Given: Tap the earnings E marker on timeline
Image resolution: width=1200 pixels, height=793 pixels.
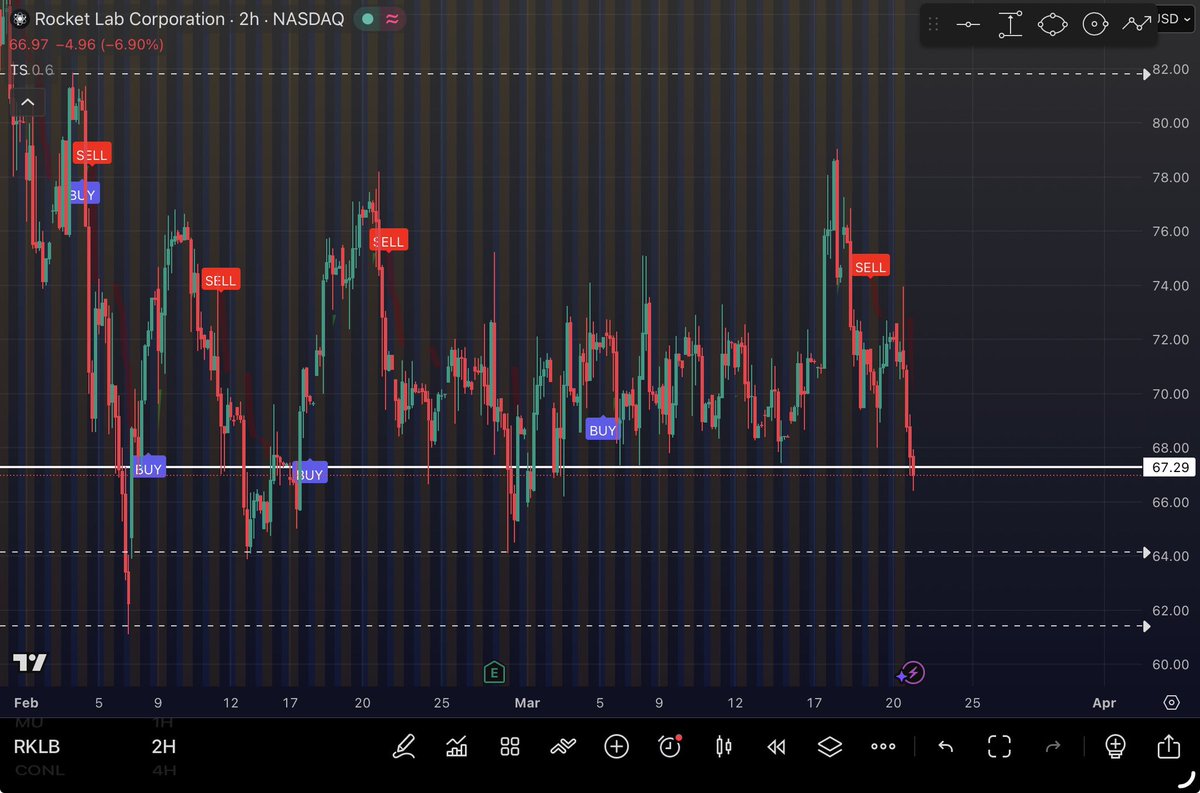Looking at the screenshot, I should click(494, 672).
